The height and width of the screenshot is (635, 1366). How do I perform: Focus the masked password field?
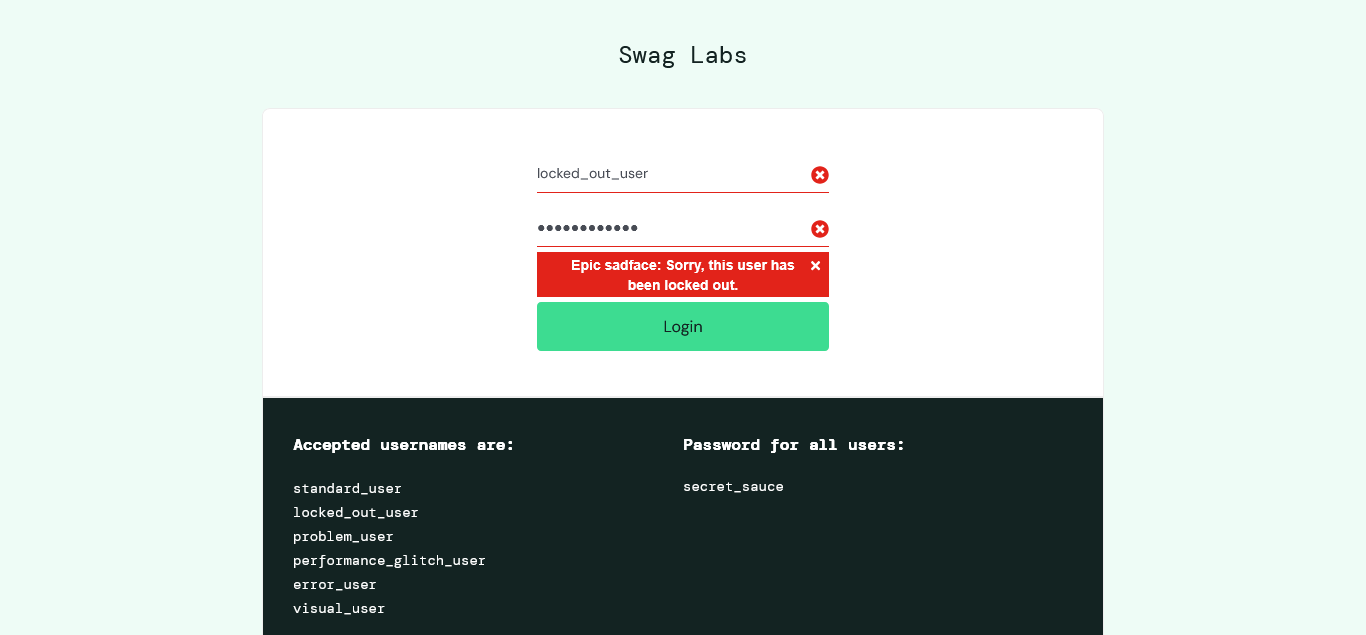point(683,228)
